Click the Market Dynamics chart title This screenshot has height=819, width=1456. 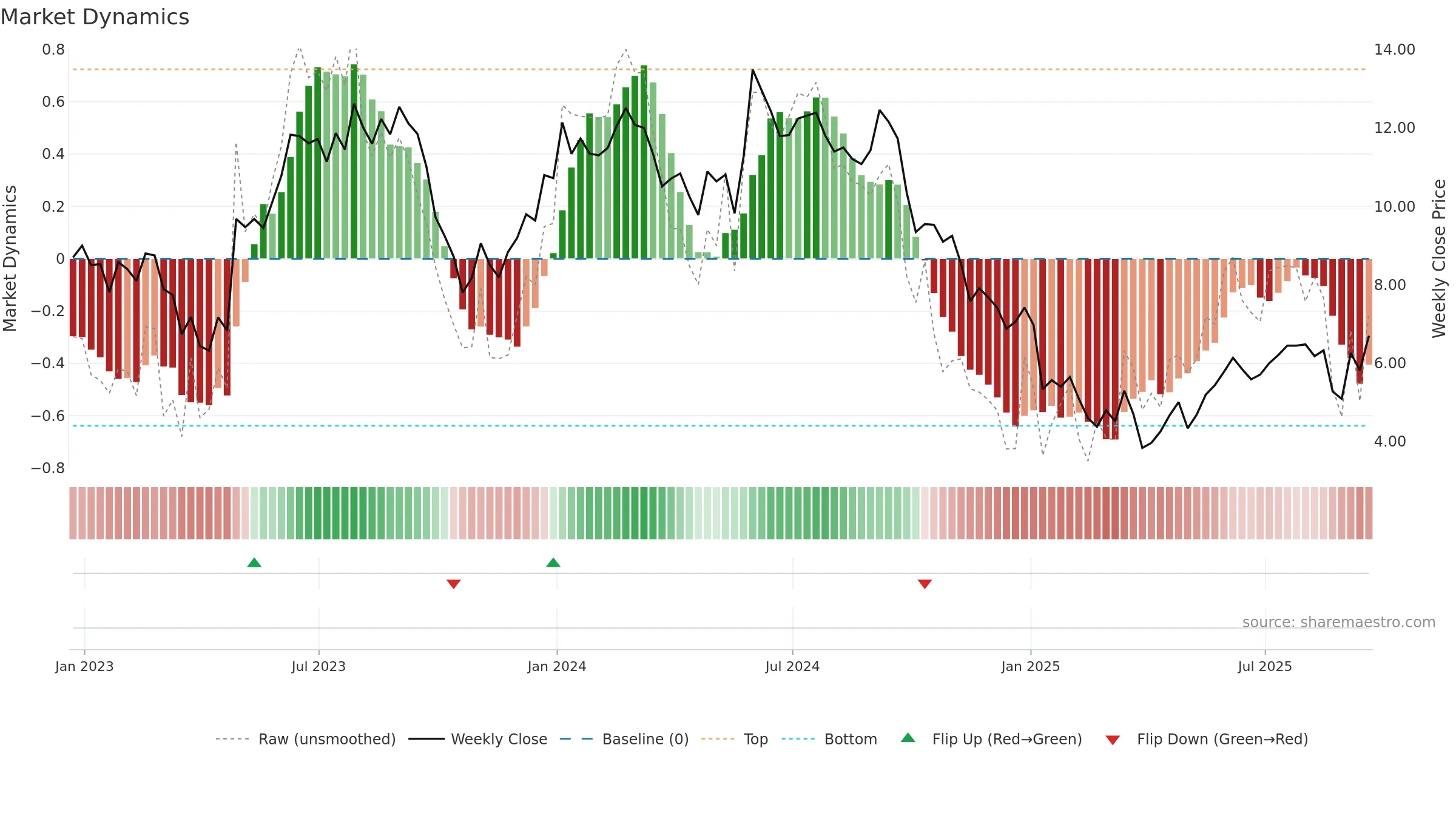[x=95, y=17]
